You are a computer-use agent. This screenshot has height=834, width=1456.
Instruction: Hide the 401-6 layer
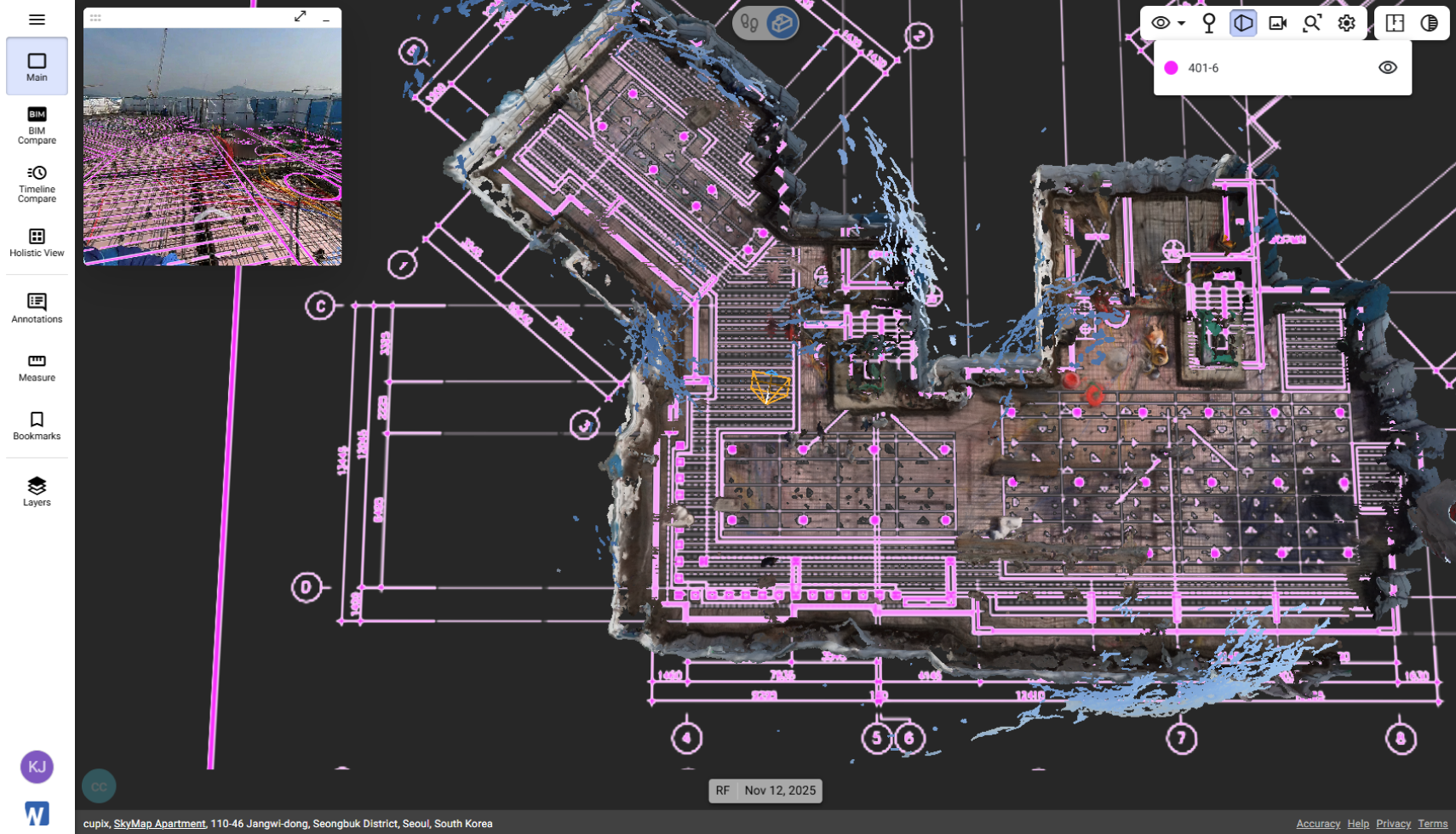click(x=1388, y=67)
